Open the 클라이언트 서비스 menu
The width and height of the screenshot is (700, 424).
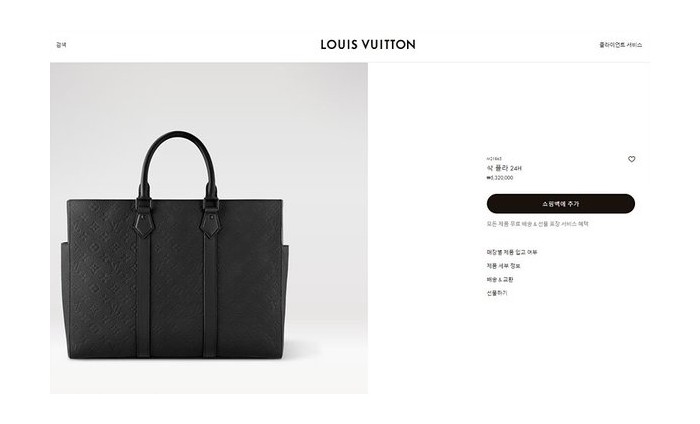point(621,45)
